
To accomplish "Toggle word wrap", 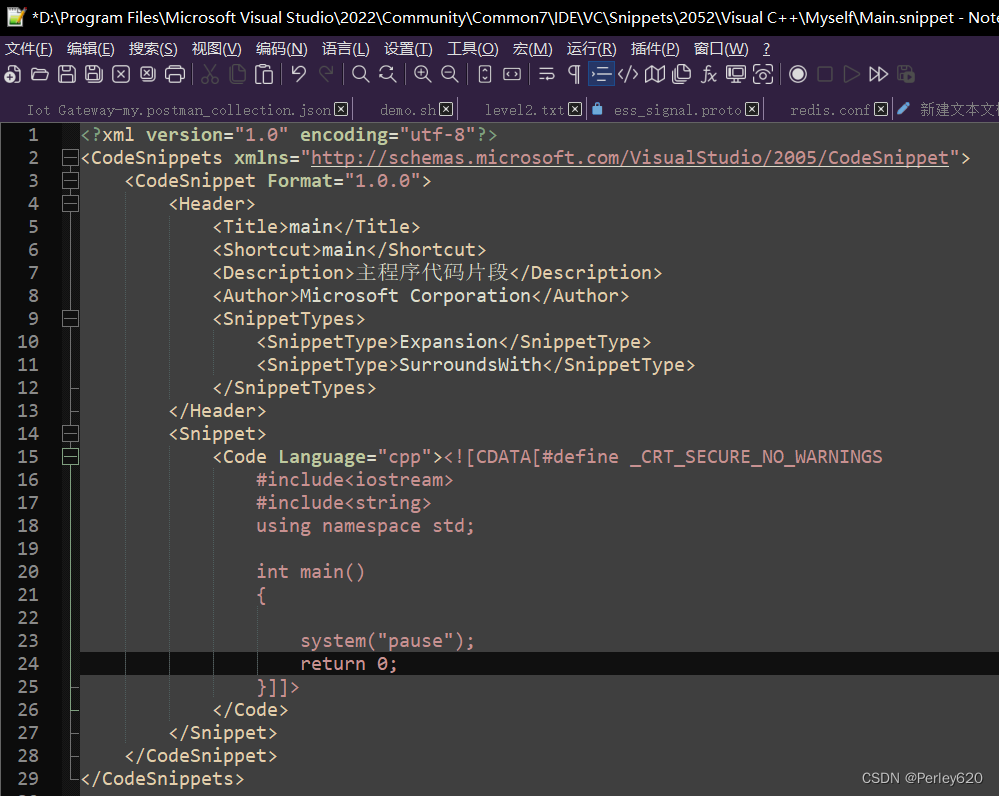I will pyautogui.click(x=547, y=75).
